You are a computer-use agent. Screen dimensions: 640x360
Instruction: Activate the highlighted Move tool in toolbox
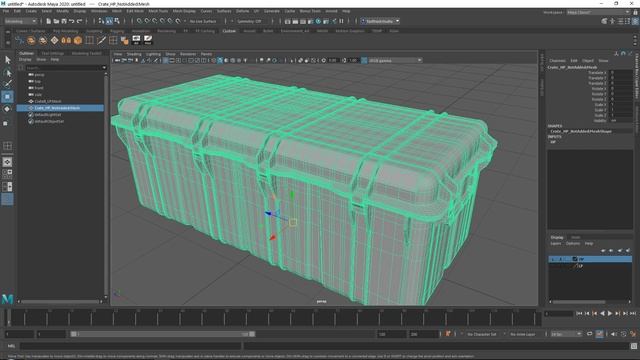(7, 97)
